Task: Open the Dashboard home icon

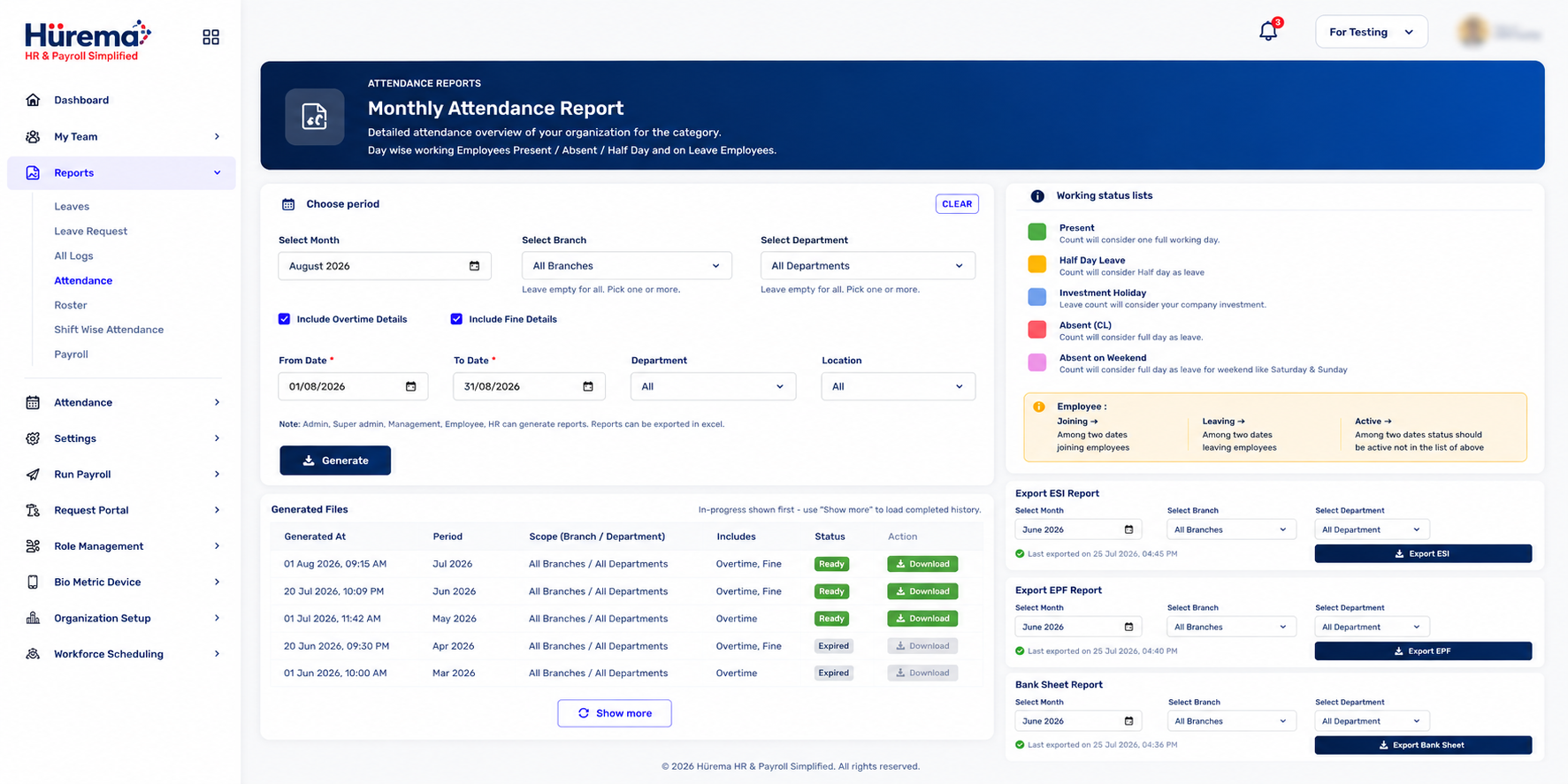Action: pos(33,100)
